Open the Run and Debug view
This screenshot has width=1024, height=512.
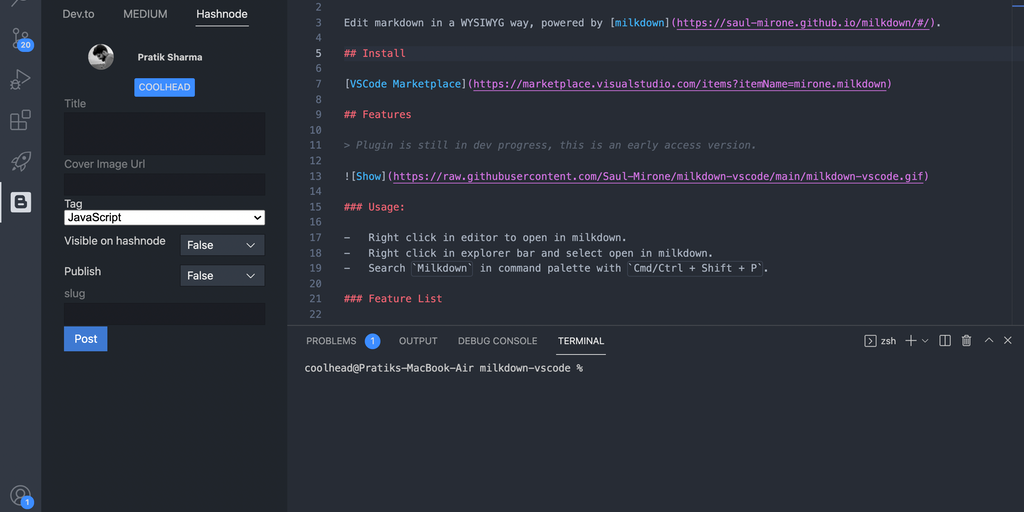tap(20, 80)
